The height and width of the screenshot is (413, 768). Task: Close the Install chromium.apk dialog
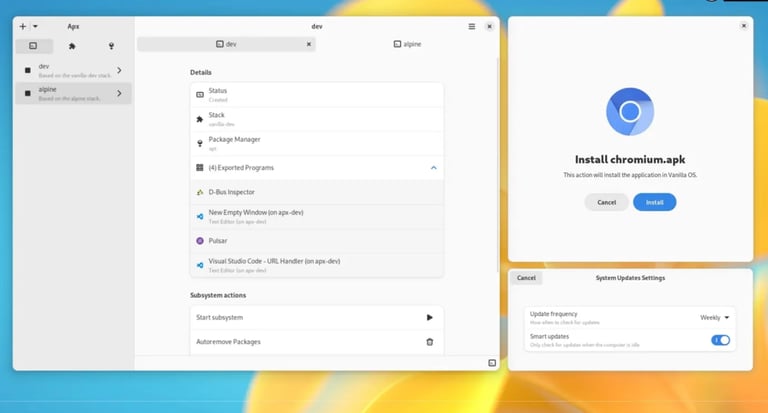[744, 25]
